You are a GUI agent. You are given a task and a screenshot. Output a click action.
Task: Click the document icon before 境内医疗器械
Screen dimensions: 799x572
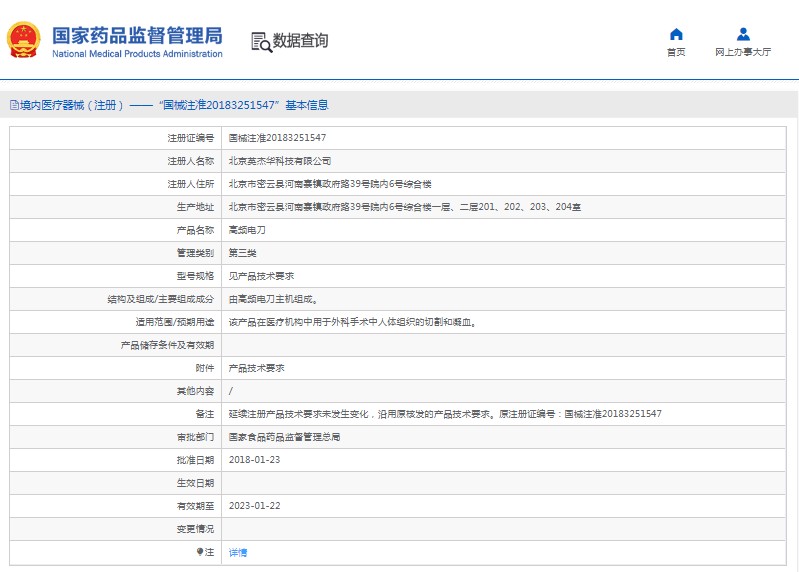coord(14,105)
